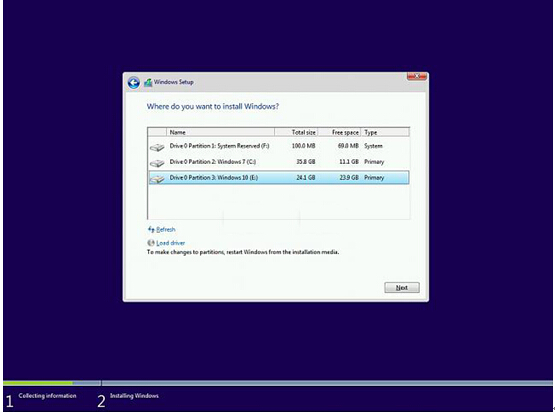This screenshot has width=555, height=413.
Task: Click drive icon for Windows 7 partition
Action: click(x=157, y=163)
